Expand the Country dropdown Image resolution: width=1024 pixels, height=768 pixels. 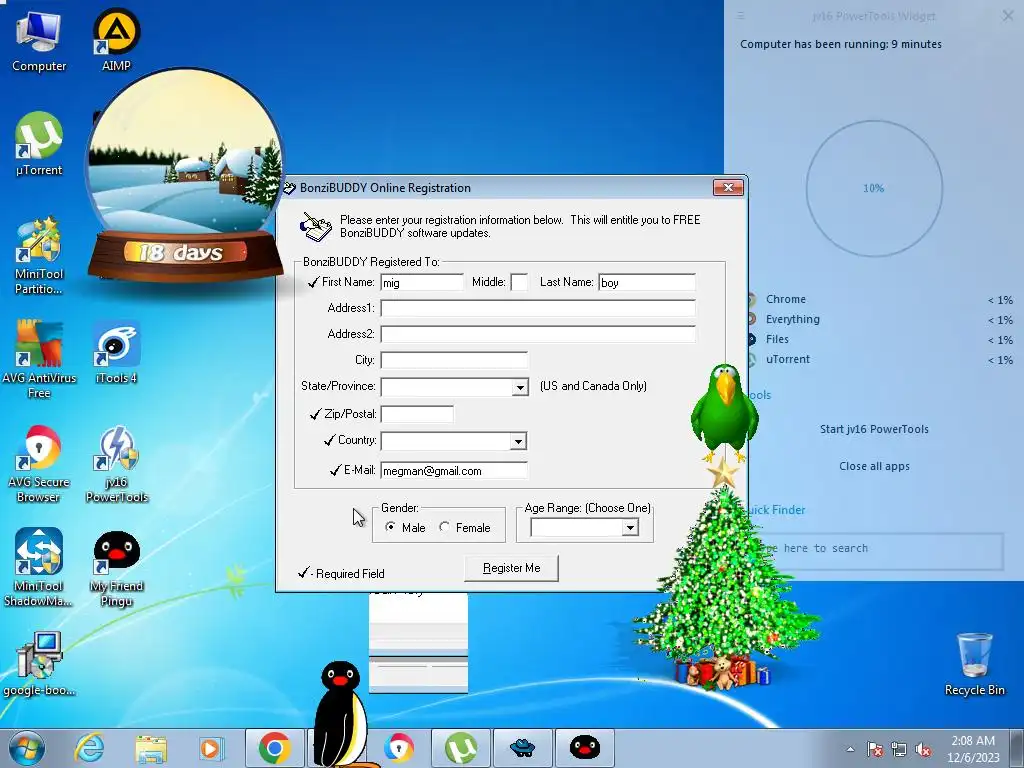click(518, 441)
